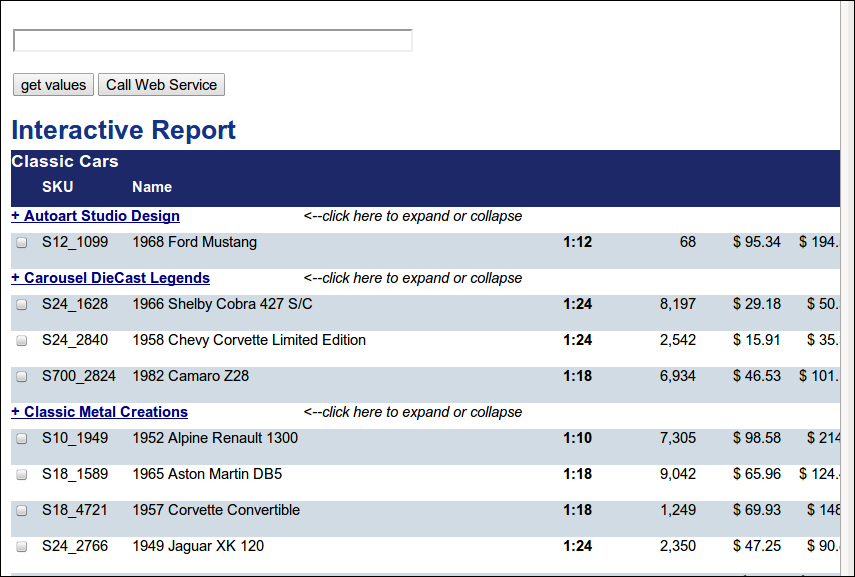Click the SKU cell S18_4721
The image size is (855, 577).
(75, 510)
